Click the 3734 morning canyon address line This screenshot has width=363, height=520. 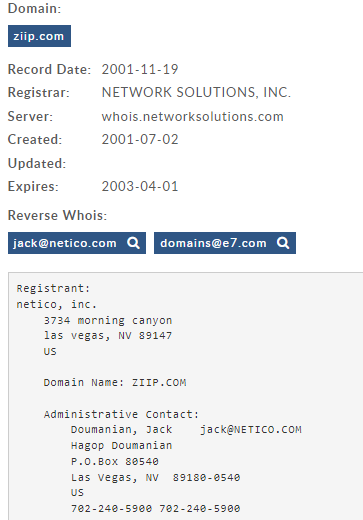click(108, 320)
